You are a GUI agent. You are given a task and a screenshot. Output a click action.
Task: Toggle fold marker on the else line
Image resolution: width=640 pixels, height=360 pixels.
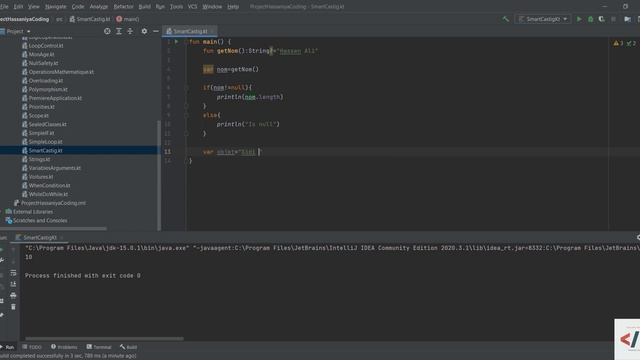pos(186,115)
